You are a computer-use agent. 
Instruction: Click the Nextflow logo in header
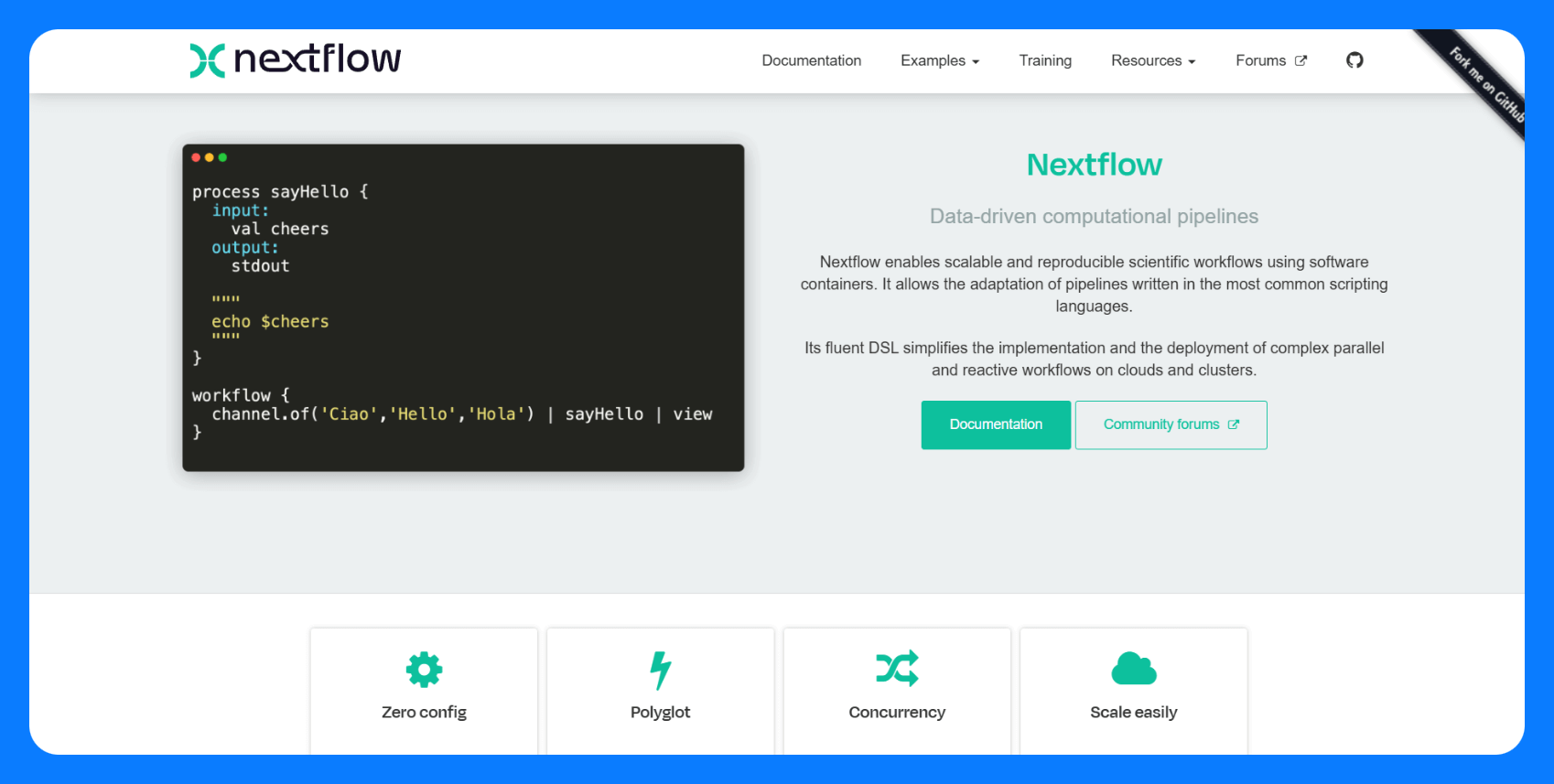click(x=295, y=59)
